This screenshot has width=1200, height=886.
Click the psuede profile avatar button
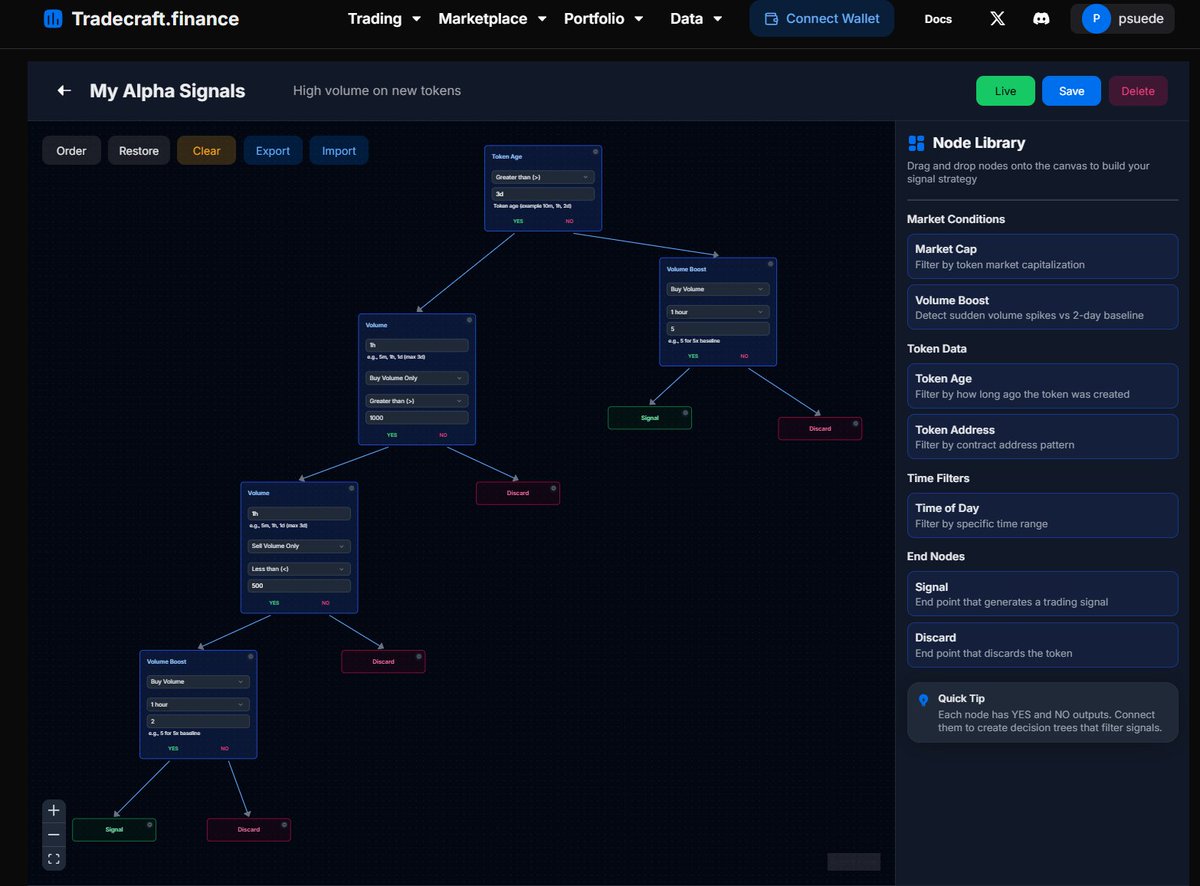(x=1122, y=18)
